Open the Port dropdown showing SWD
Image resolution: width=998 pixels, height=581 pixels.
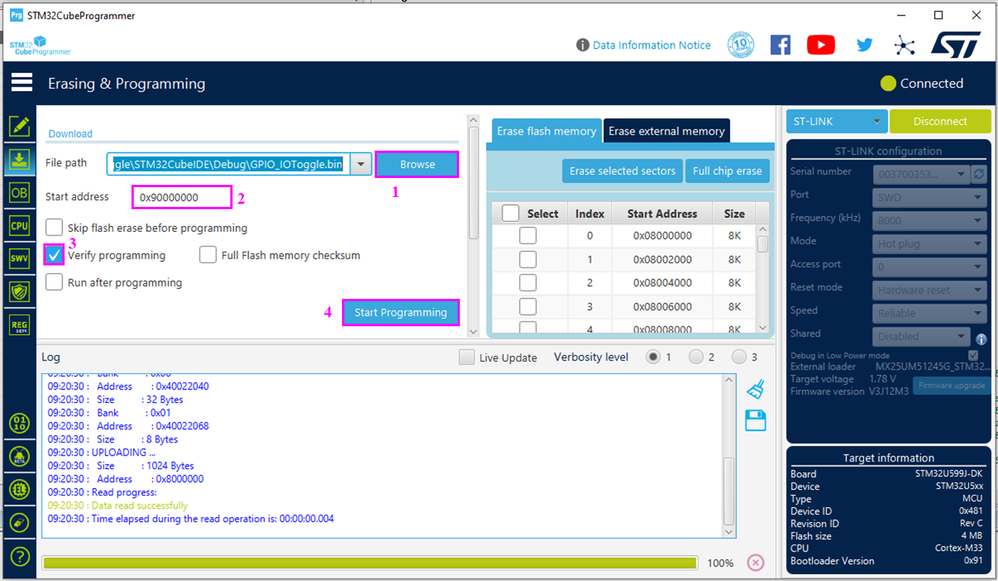click(x=929, y=197)
